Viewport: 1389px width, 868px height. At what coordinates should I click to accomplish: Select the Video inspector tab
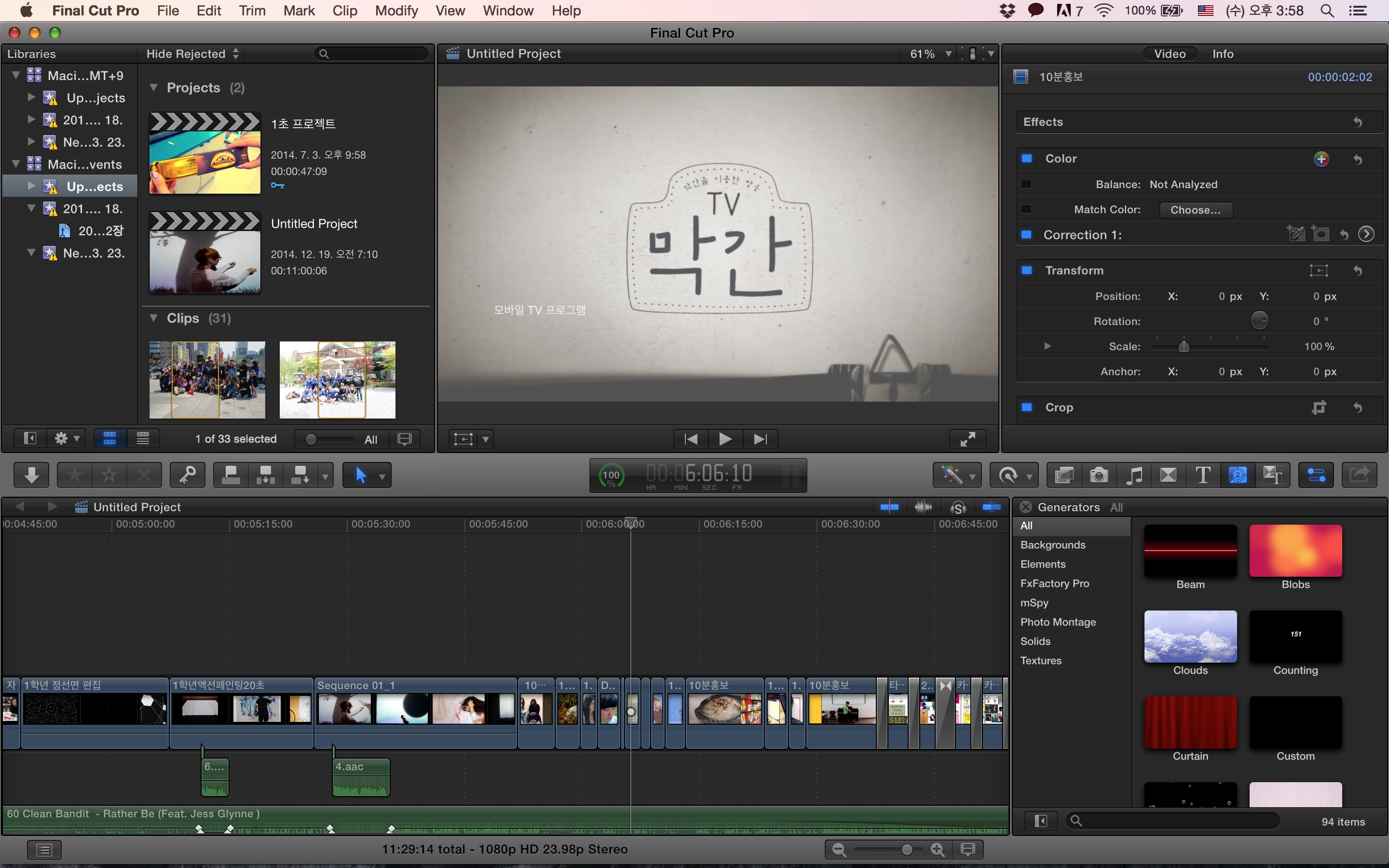coord(1170,54)
